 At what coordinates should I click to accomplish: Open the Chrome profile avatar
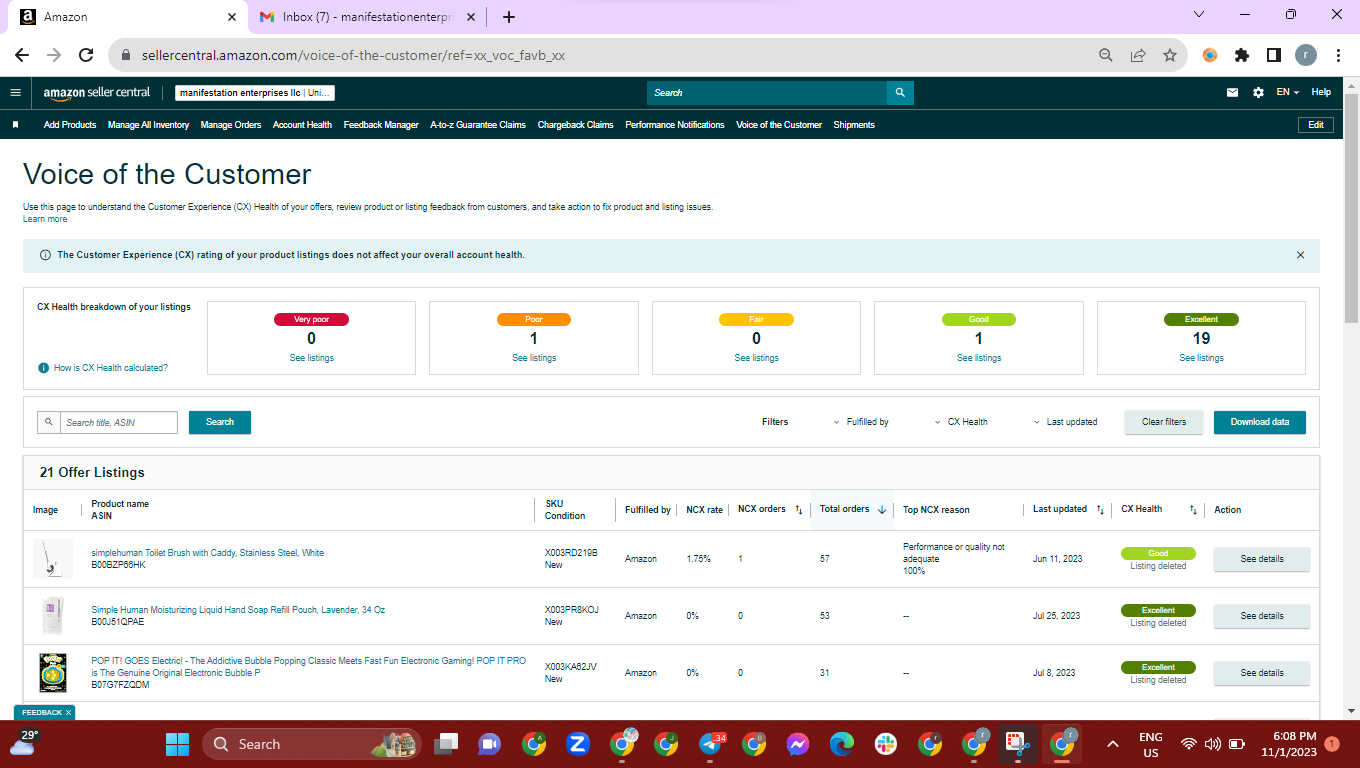(x=1306, y=55)
